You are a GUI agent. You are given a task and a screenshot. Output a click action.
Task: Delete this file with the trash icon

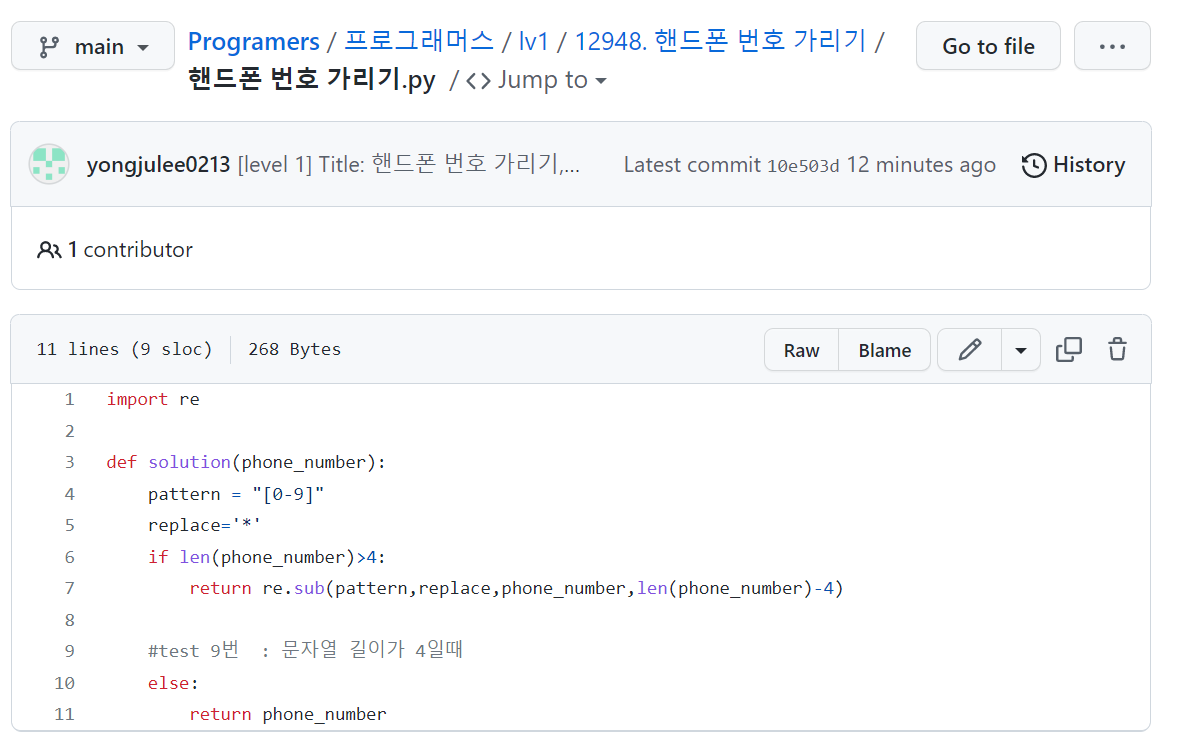[1117, 350]
